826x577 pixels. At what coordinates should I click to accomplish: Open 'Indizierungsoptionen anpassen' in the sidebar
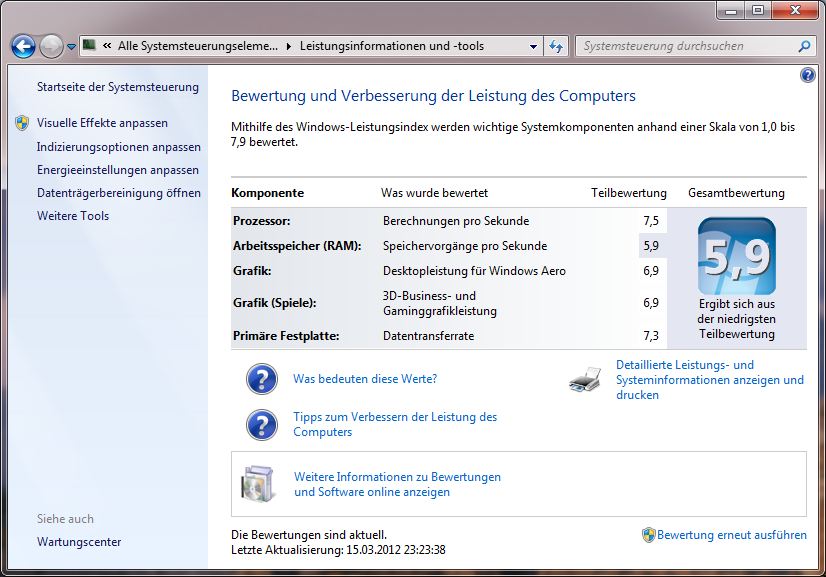(118, 147)
